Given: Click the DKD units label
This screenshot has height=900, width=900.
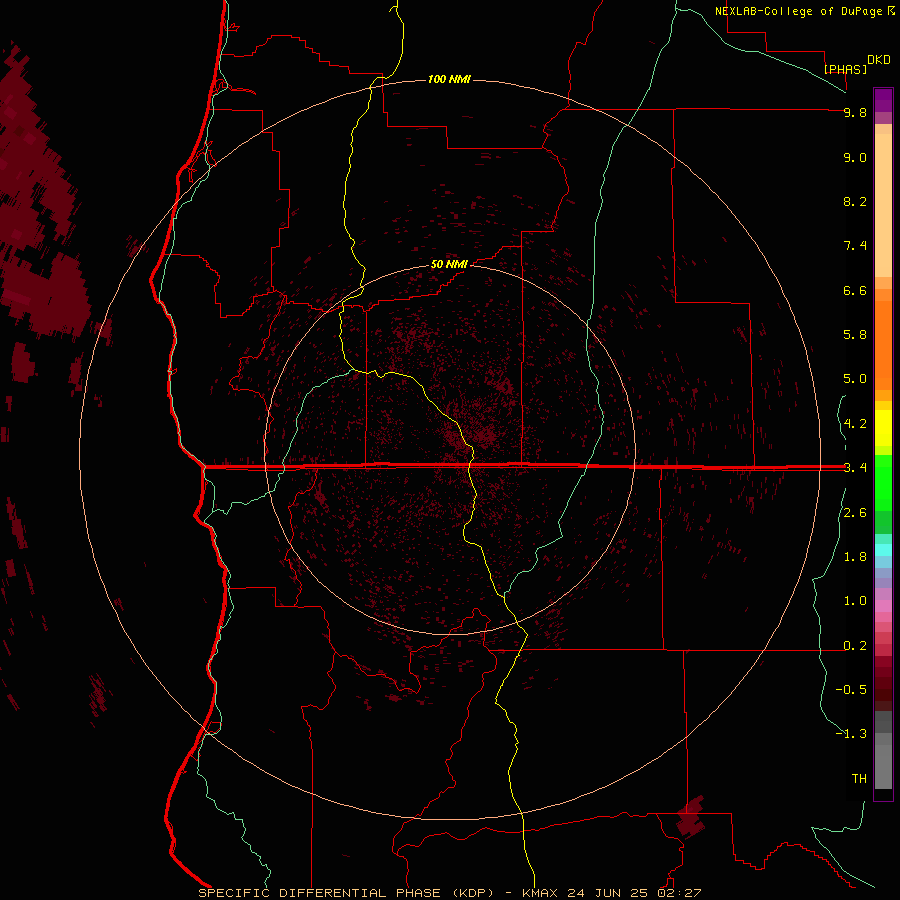Looking at the screenshot, I should (x=879, y=60).
